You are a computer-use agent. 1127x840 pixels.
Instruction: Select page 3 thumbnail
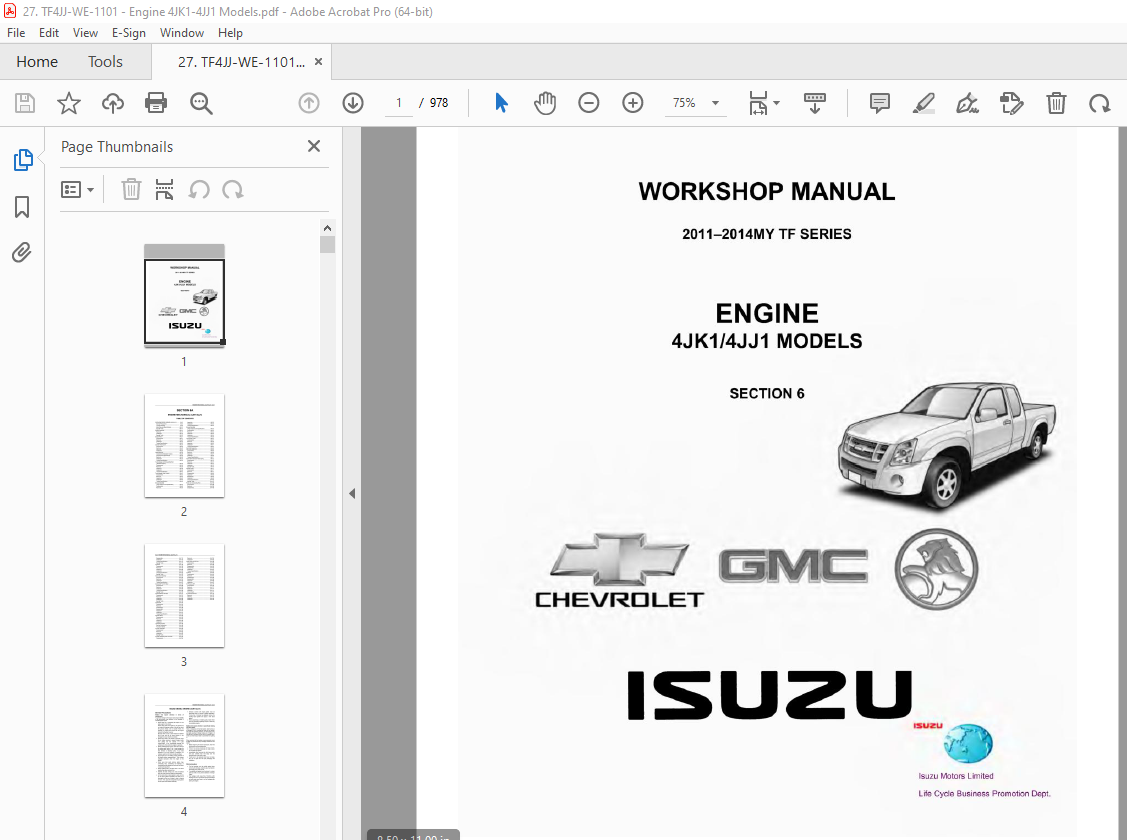tap(184, 596)
